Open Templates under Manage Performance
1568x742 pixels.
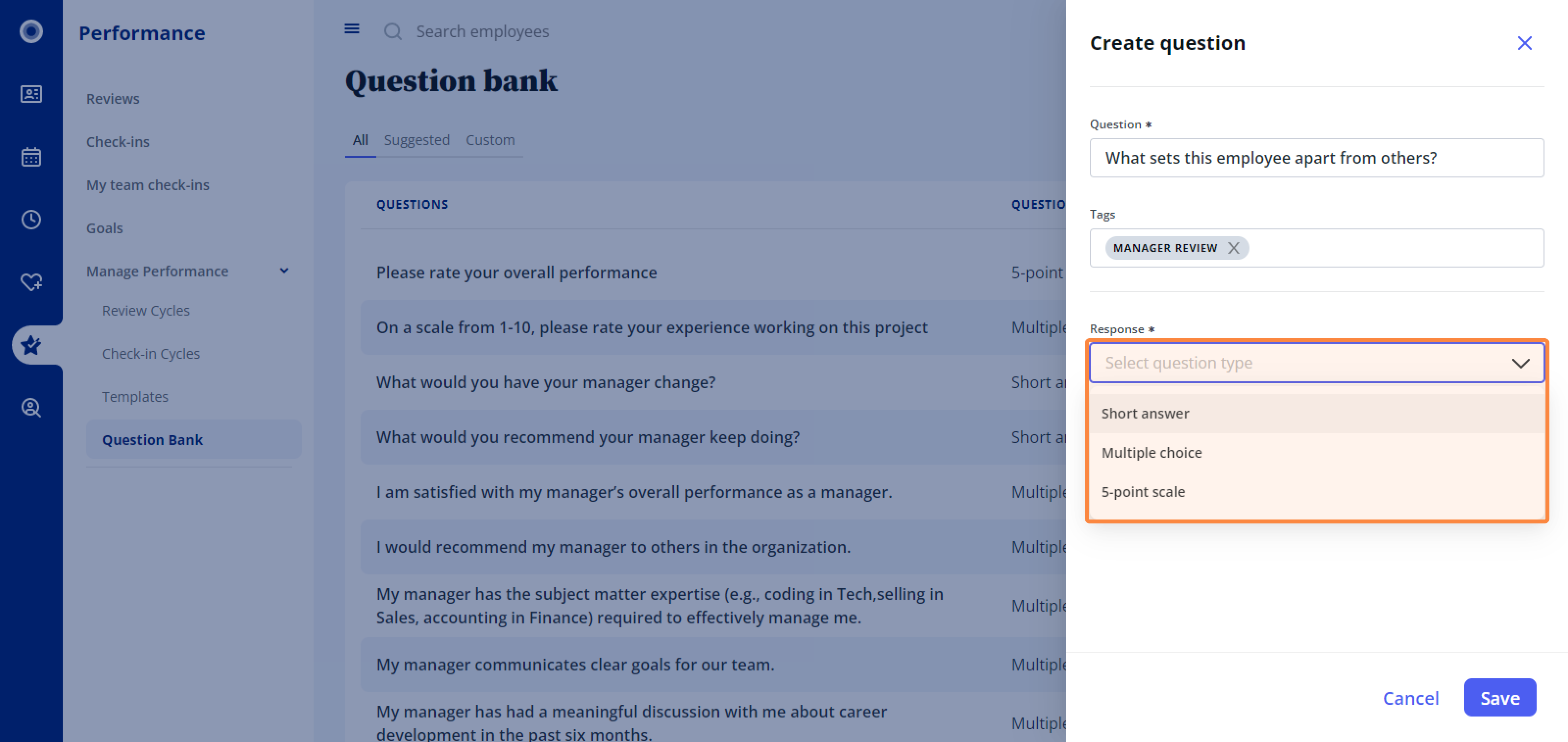[135, 397]
